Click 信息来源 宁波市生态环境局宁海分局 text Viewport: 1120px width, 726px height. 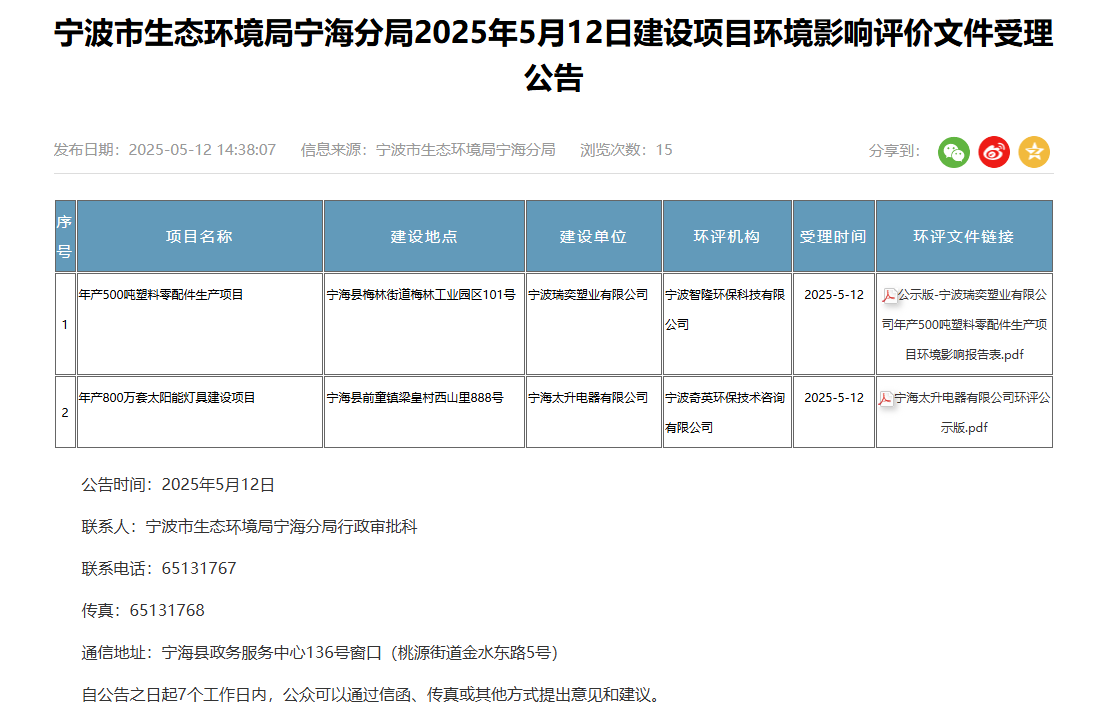click(x=428, y=150)
